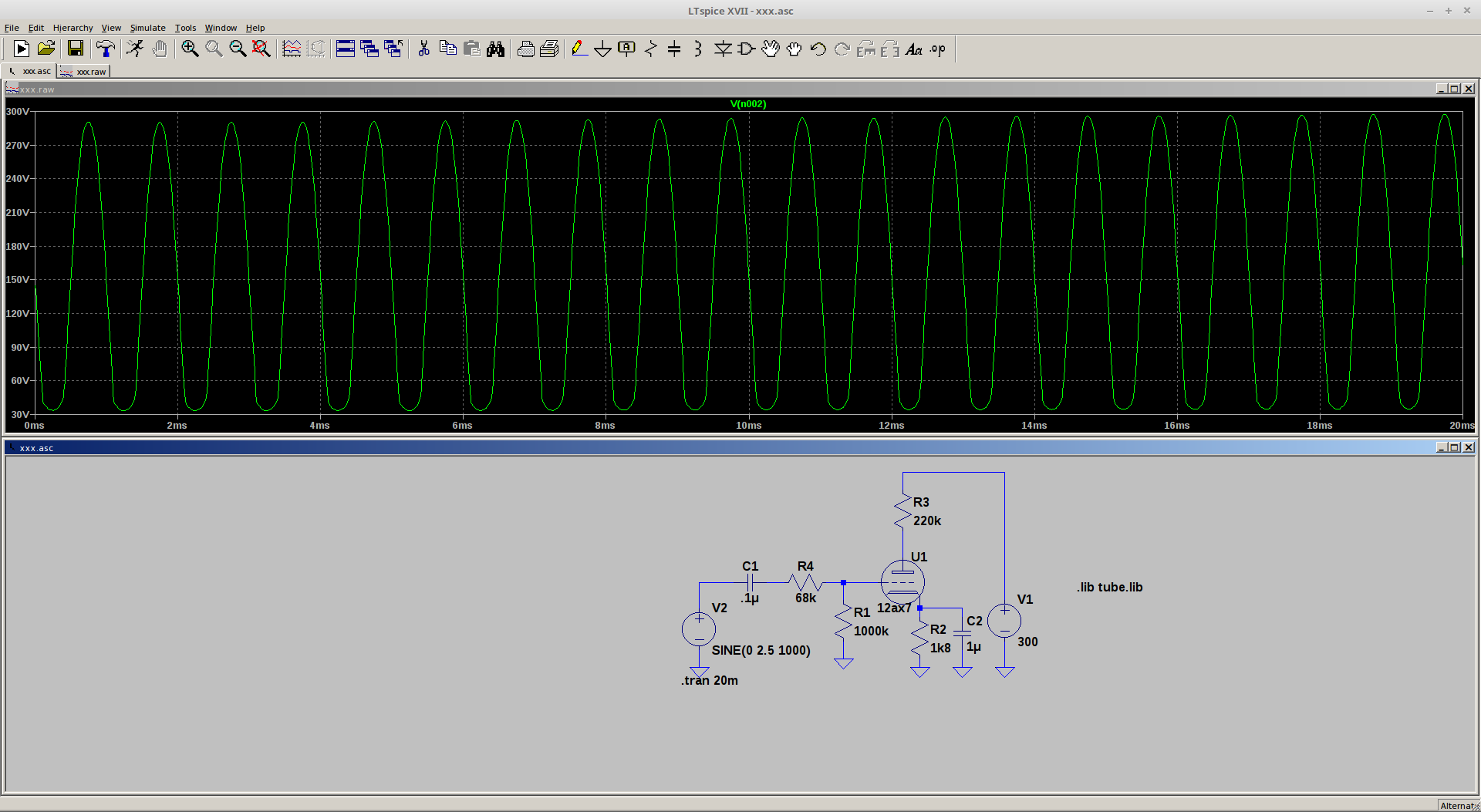Select the V1 voltage source symbol
The image size is (1481, 812).
pos(1004,621)
